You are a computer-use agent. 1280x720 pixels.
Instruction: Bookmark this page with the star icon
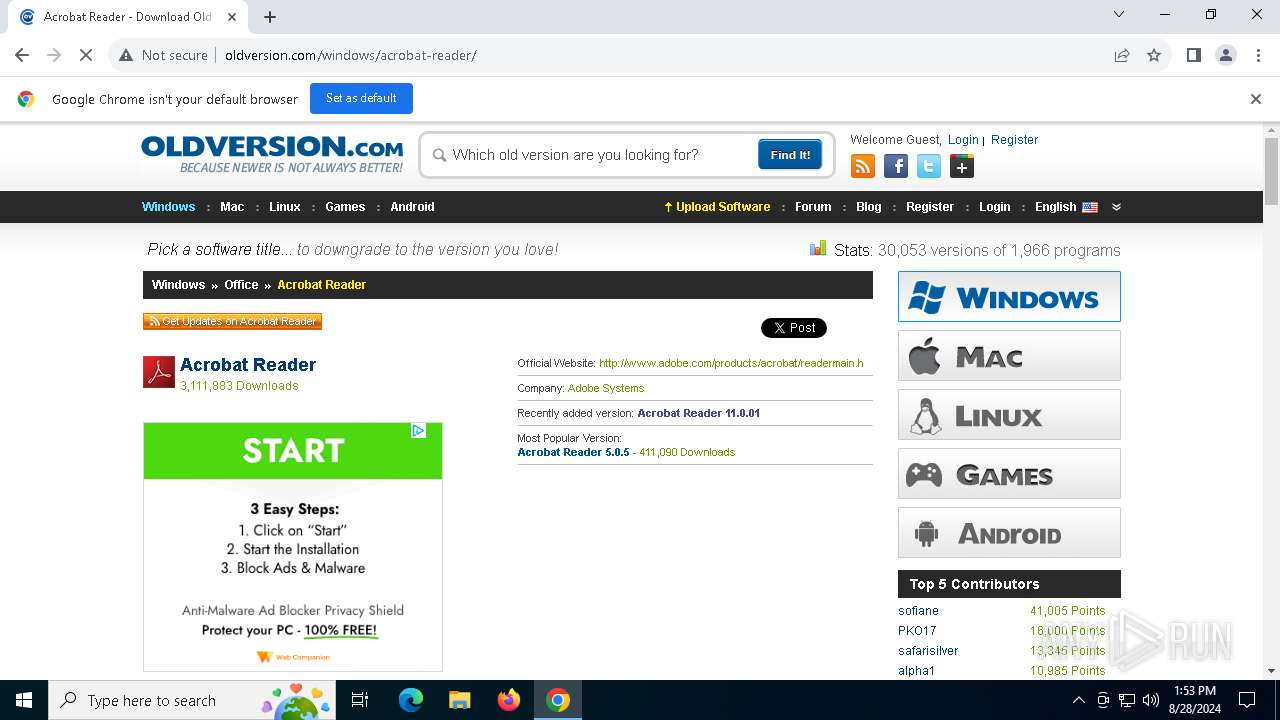(x=1154, y=55)
